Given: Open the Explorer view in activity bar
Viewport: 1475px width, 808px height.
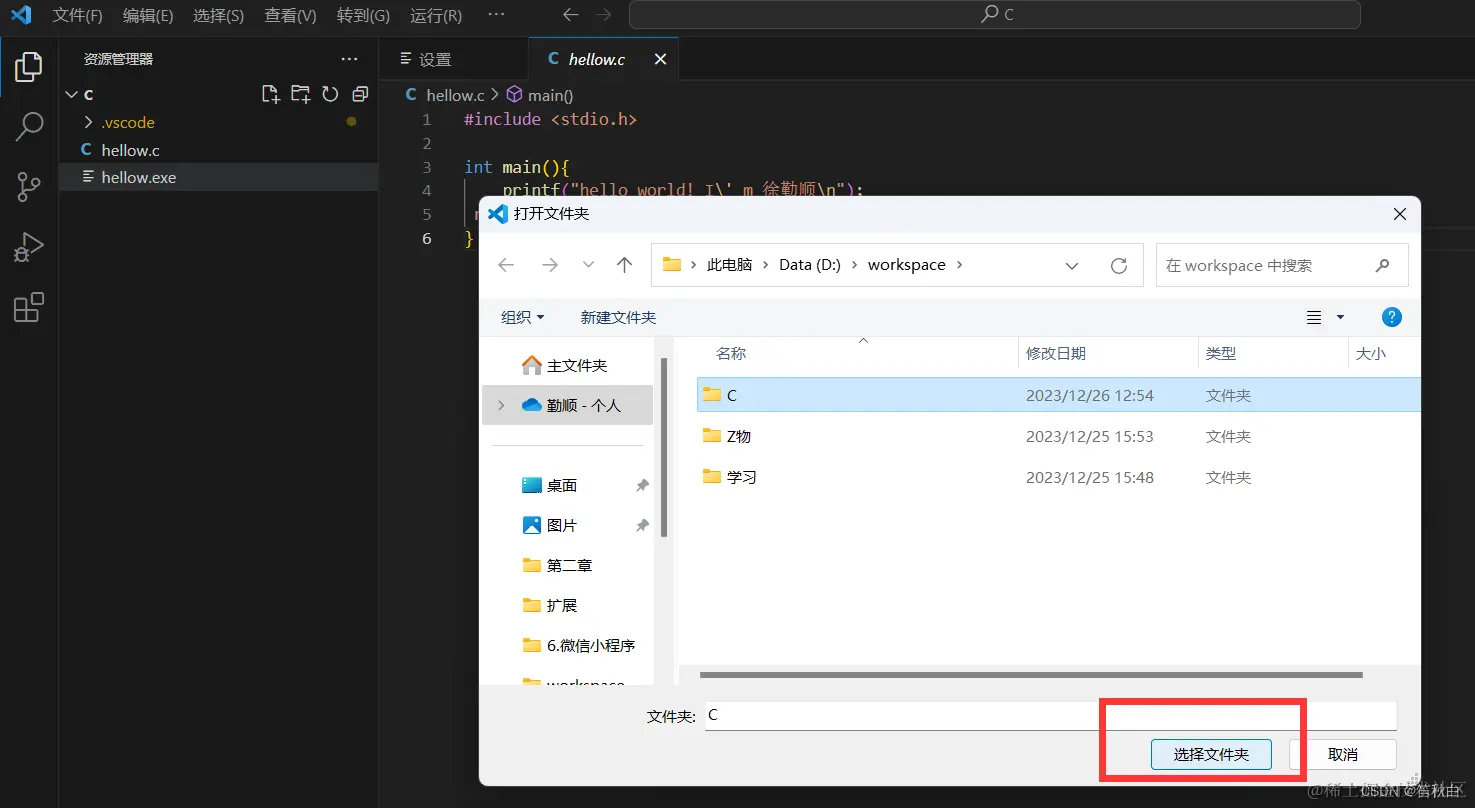Looking at the screenshot, I should point(29,67).
